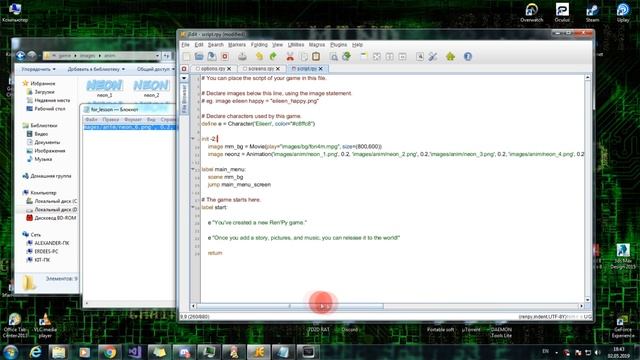Open the File menu in jEdit
Image resolution: width=640 pixels, height=360 pixels.
(x=185, y=44)
